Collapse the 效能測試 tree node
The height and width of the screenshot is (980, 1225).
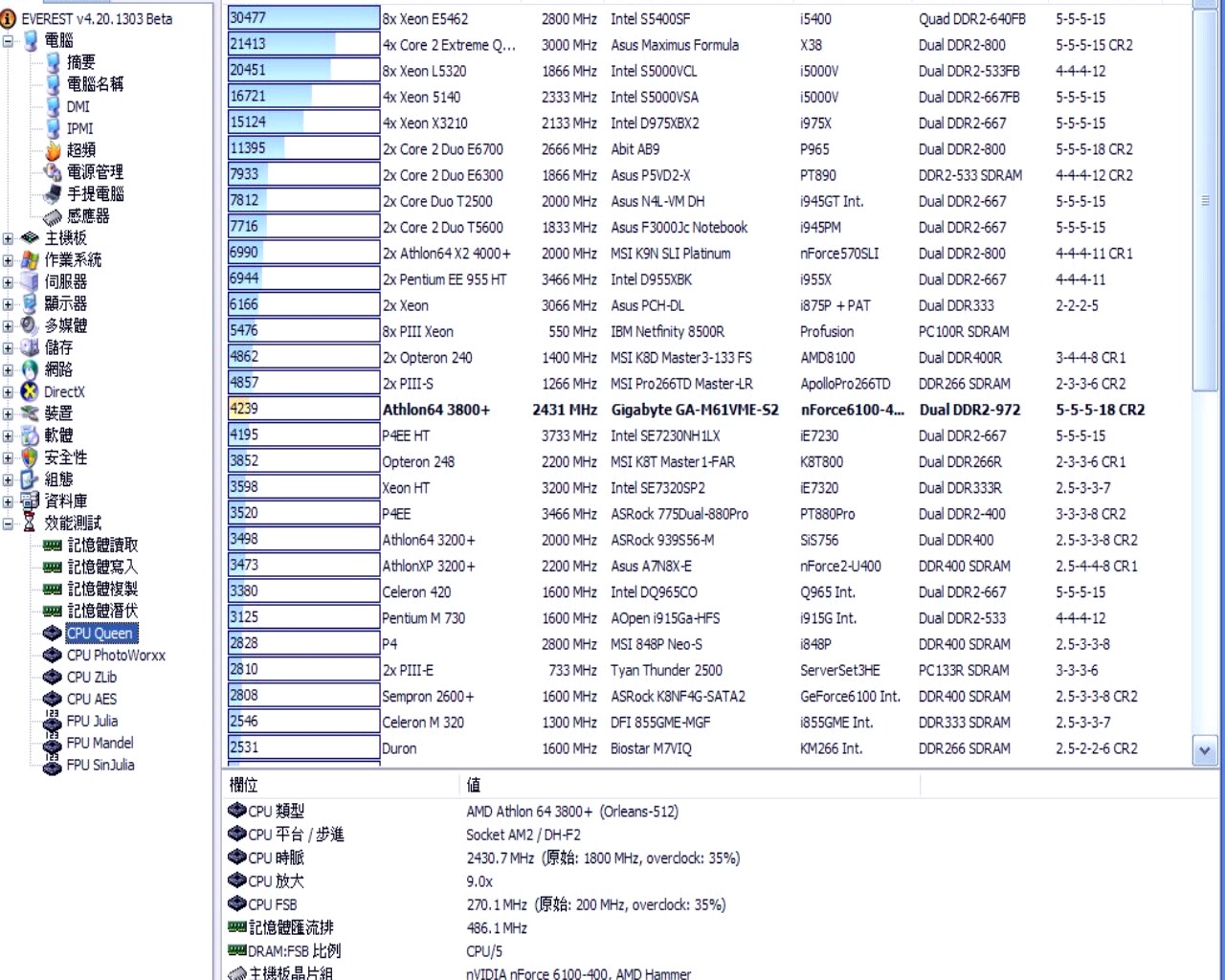tap(9, 523)
